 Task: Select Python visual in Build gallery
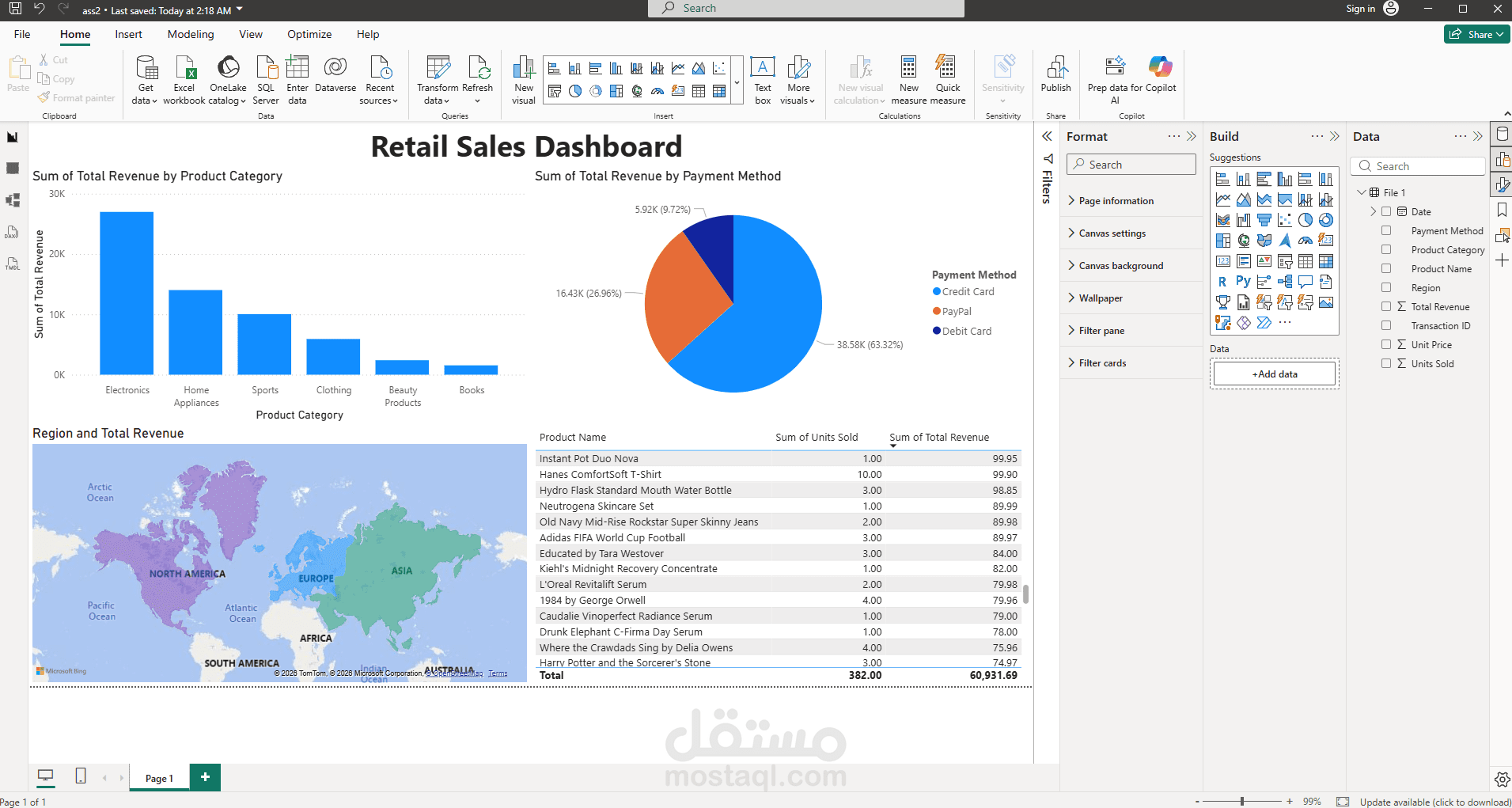[1244, 282]
